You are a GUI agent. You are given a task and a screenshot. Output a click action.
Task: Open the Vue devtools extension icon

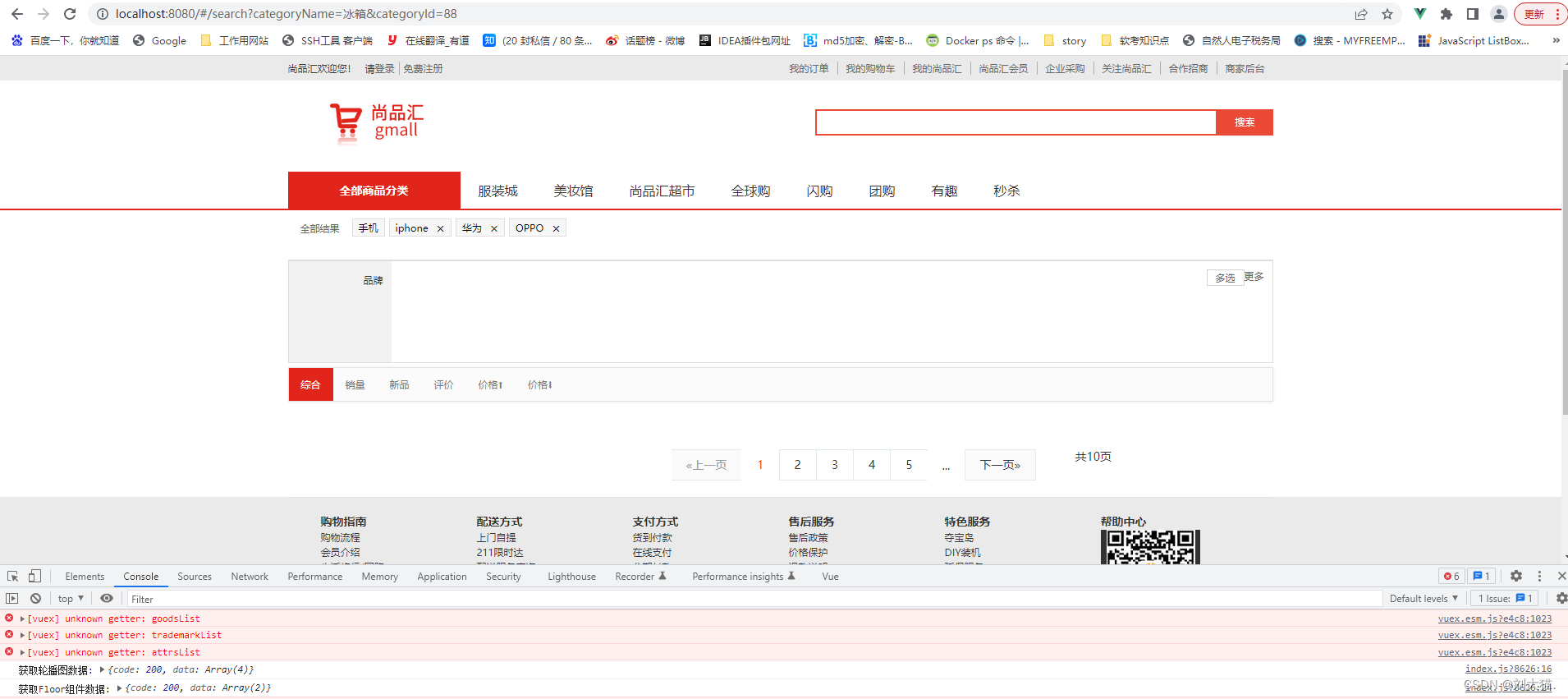click(x=1419, y=14)
